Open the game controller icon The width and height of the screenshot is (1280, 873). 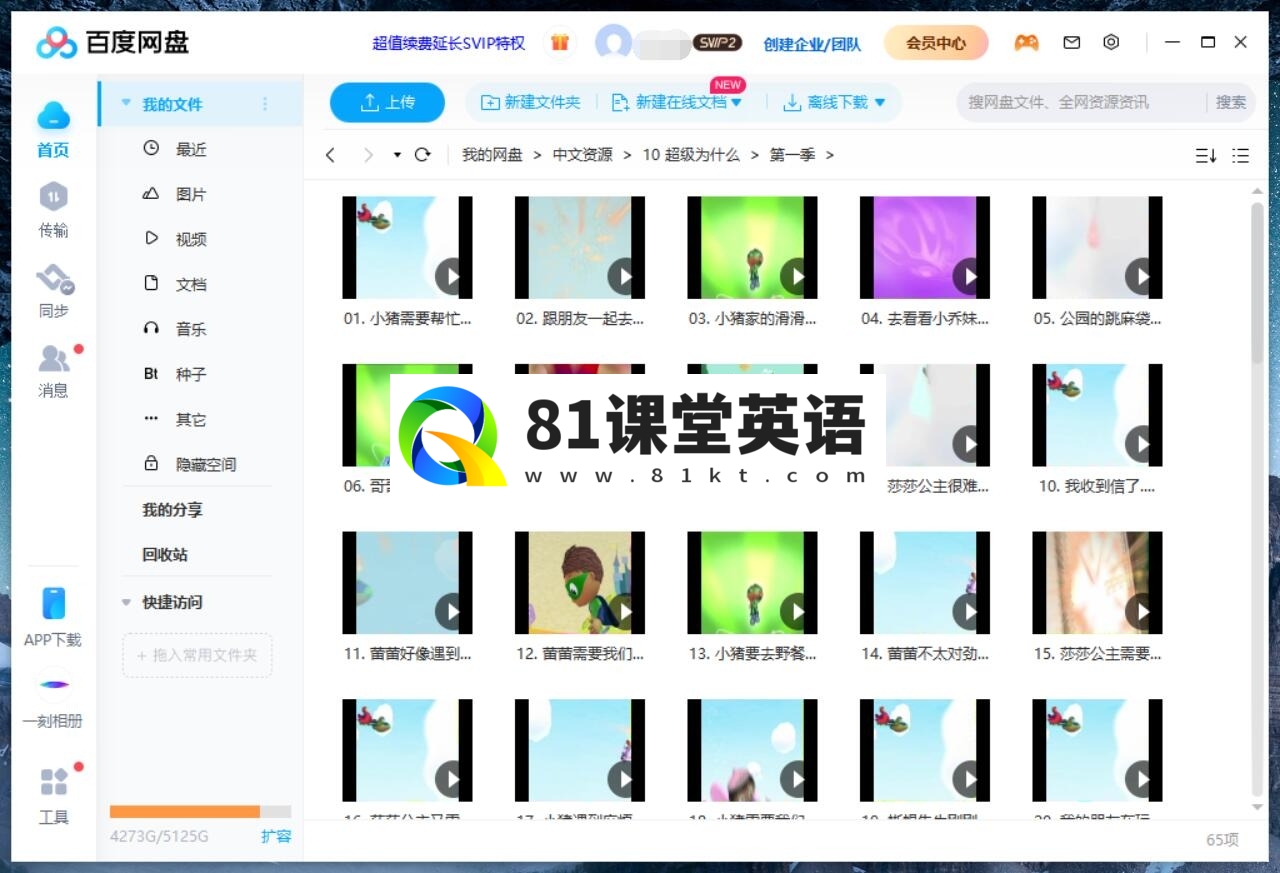click(1026, 43)
